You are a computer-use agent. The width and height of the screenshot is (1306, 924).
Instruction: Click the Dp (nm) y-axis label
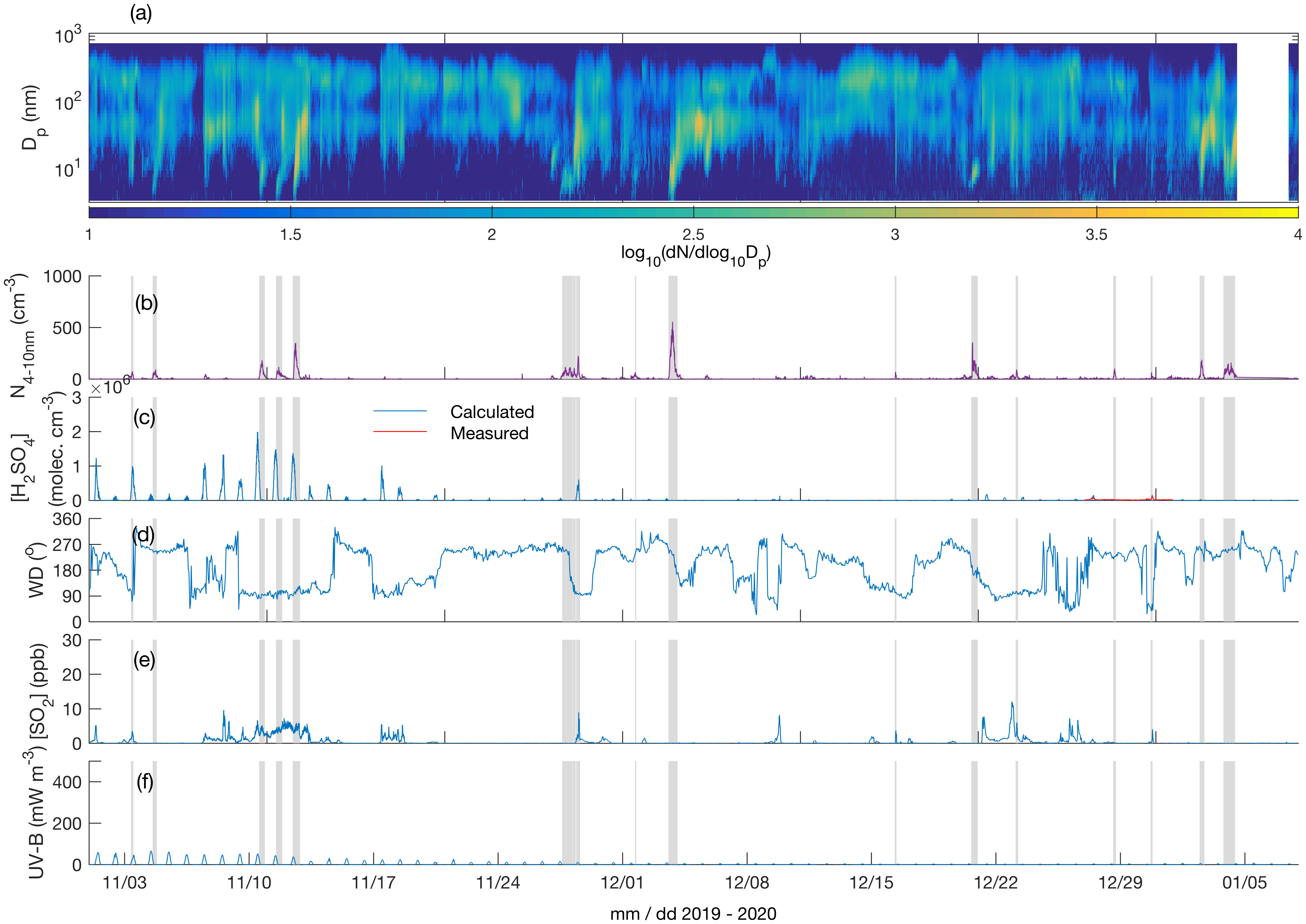[31, 118]
